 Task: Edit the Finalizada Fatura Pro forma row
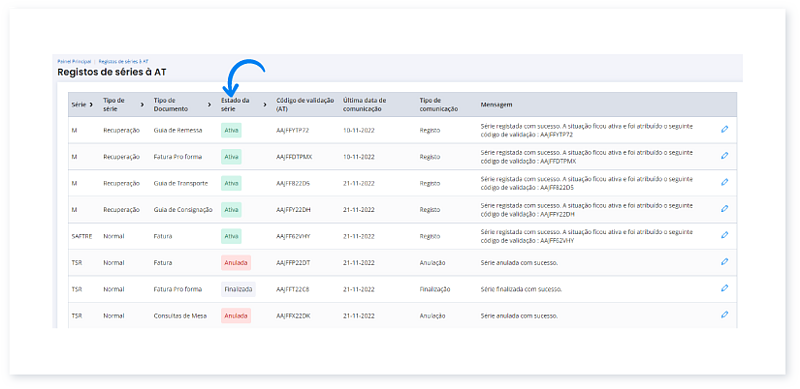coord(724,288)
